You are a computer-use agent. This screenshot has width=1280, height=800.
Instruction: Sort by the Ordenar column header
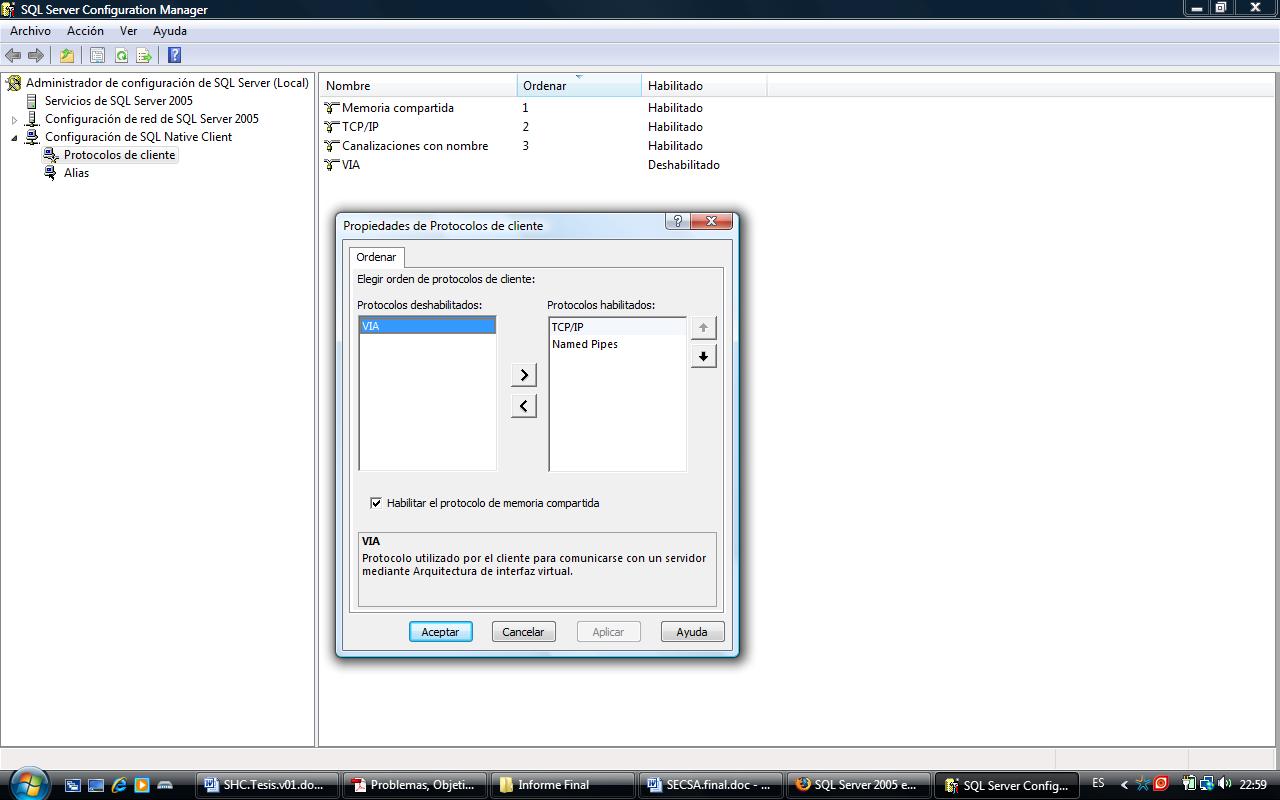579,86
